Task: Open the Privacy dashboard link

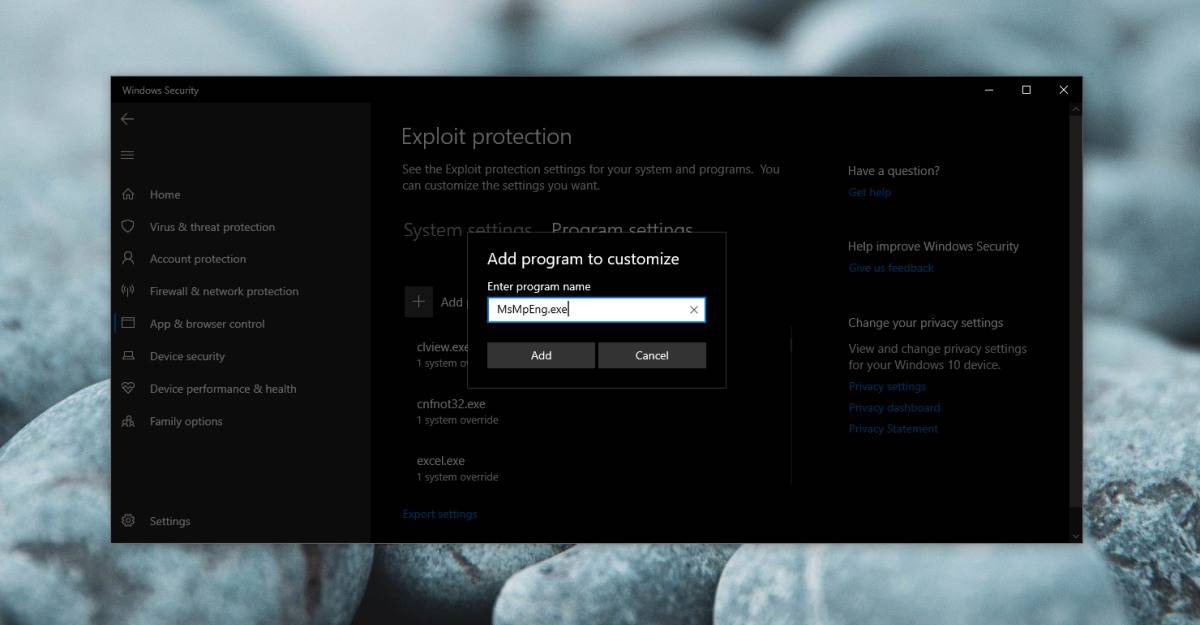Action: pyautogui.click(x=894, y=408)
